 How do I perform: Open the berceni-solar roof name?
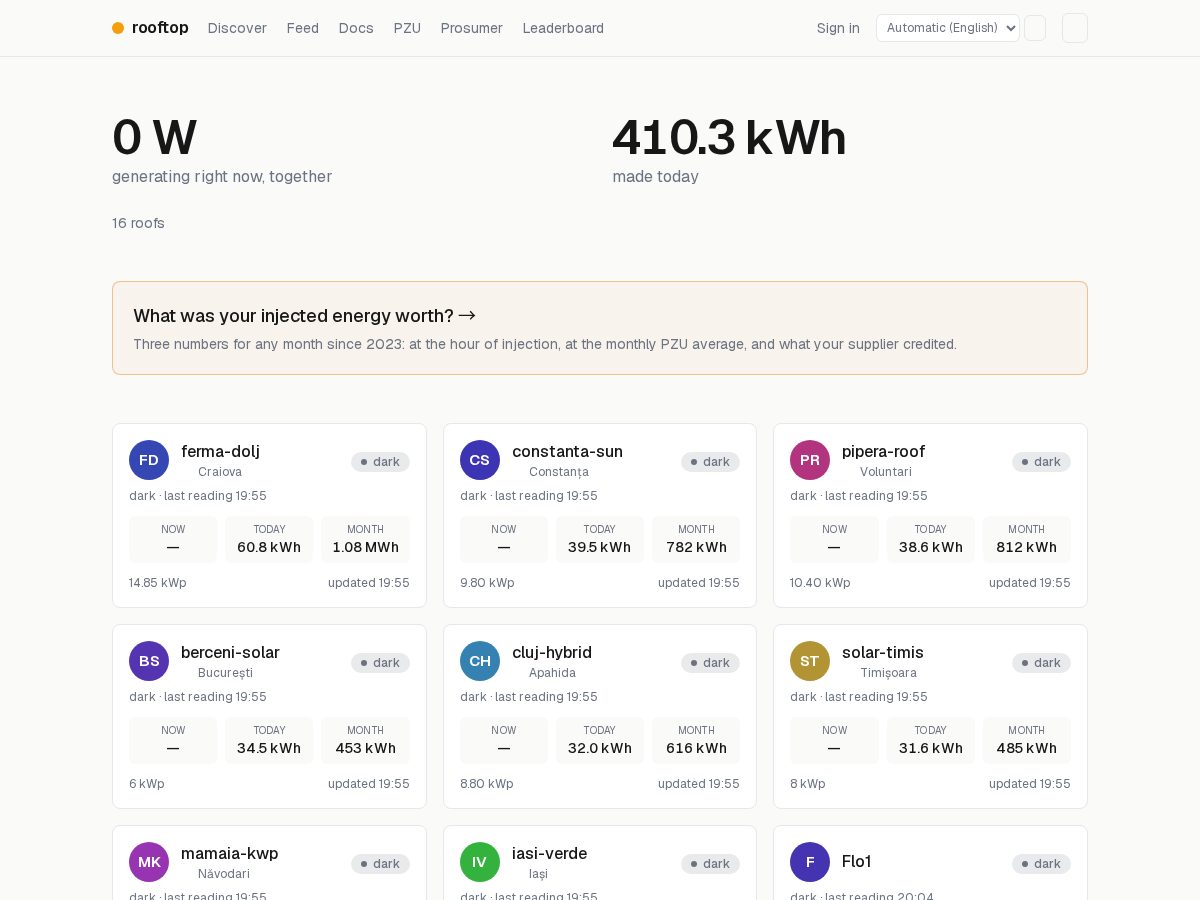tap(230, 652)
